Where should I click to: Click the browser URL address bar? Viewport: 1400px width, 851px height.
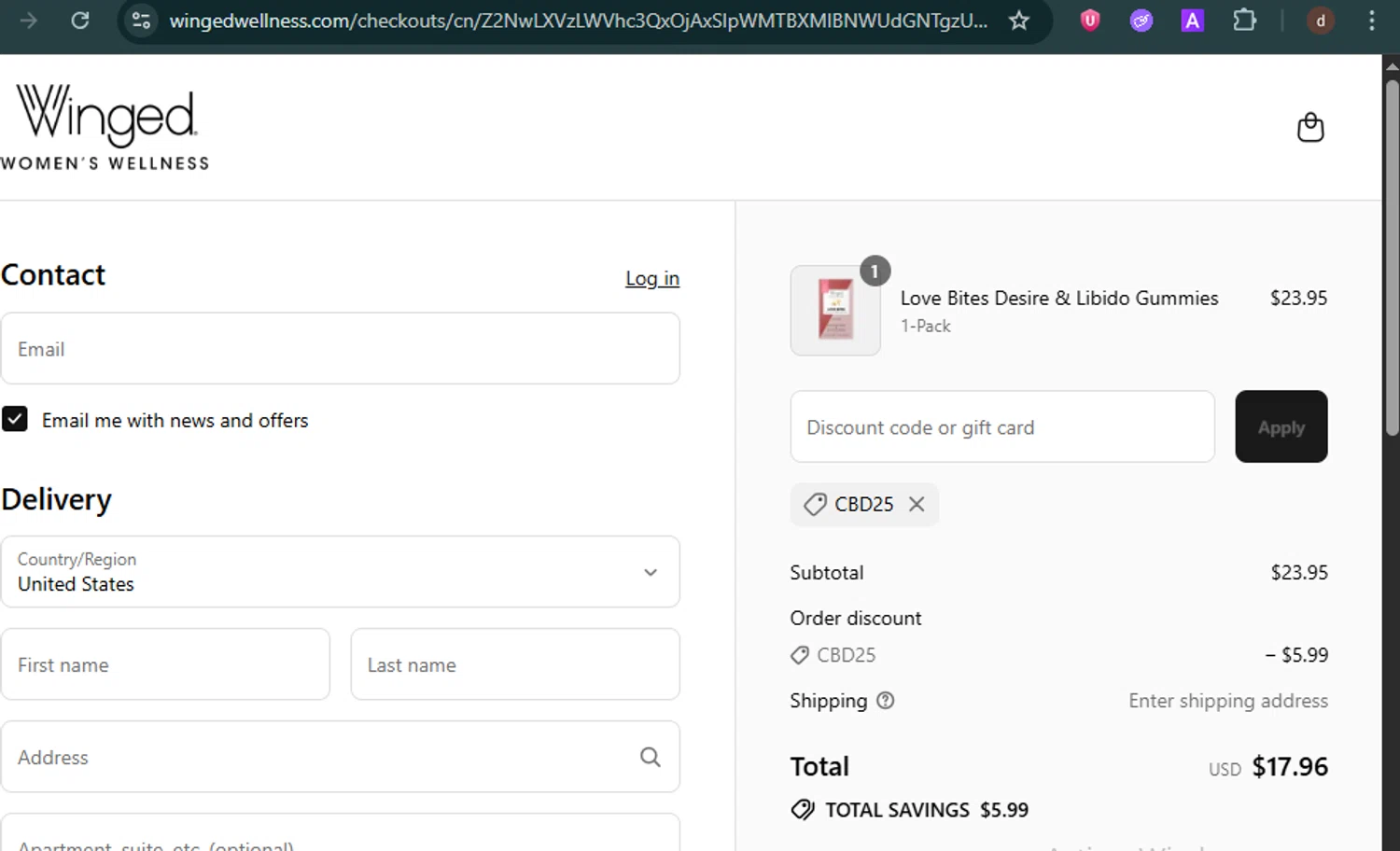pos(578,20)
